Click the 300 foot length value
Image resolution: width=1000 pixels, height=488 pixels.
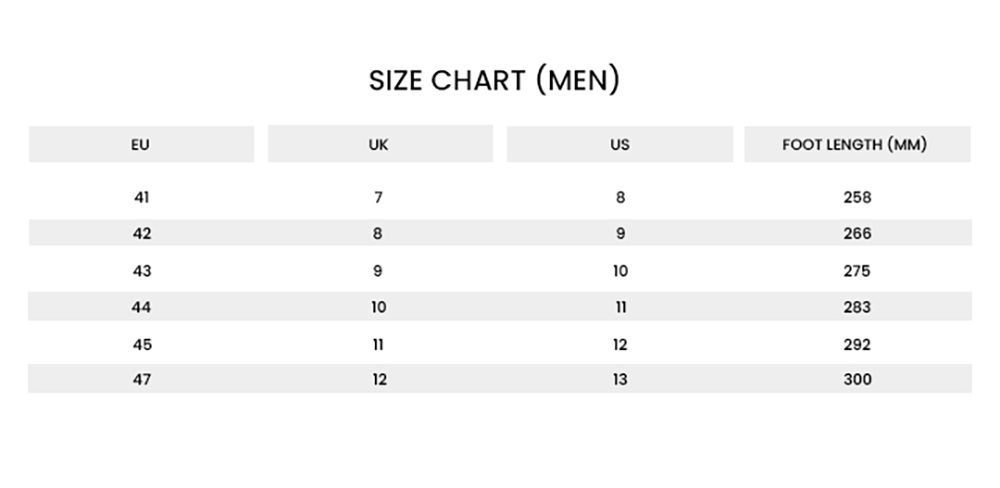click(x=857, y=380)
